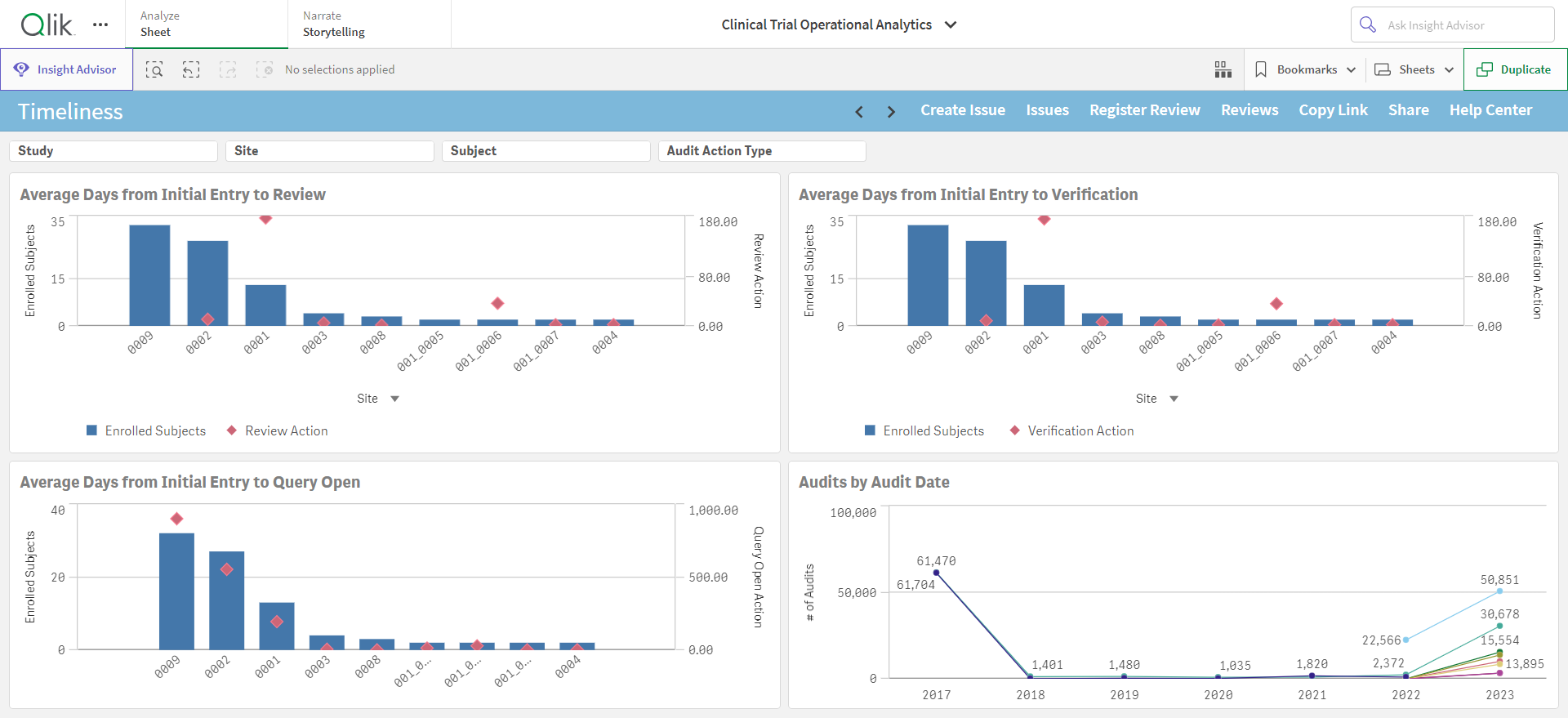Expand the Bookmarks dropdown
Screen dimensions: 1568x718
coord(1305,69)
